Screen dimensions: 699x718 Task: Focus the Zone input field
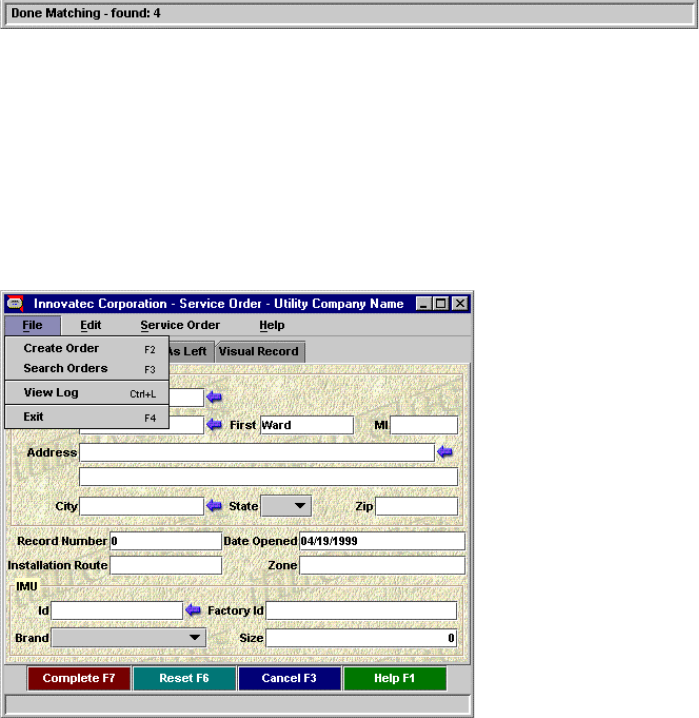[x=382, y=565]
